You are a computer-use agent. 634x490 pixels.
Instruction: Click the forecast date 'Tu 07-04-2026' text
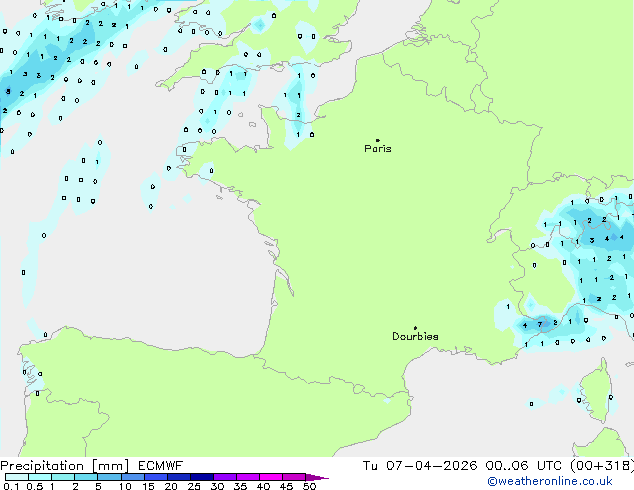click(420, 466)
